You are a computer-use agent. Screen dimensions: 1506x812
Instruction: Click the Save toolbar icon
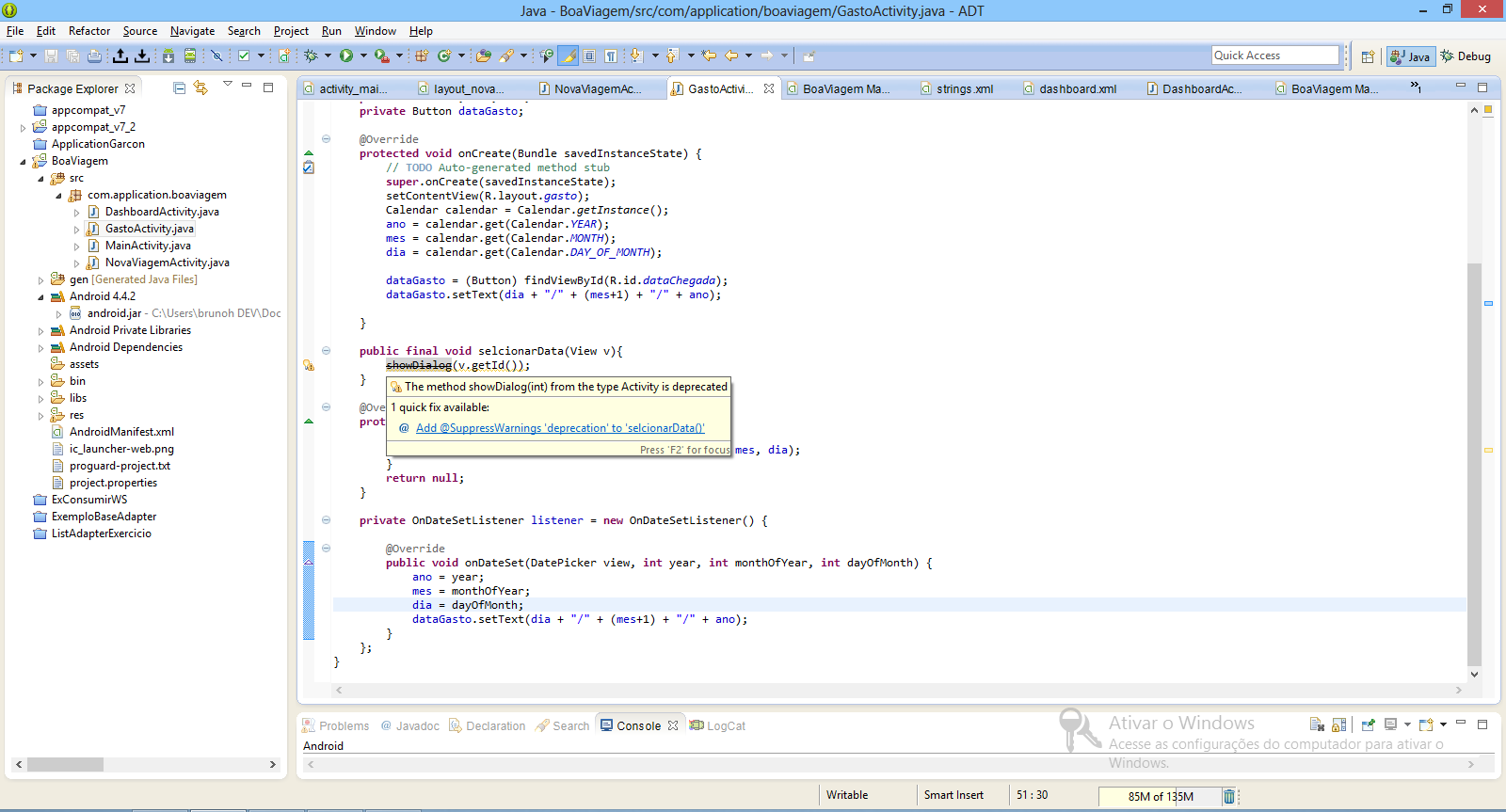(x=52, y=56)
